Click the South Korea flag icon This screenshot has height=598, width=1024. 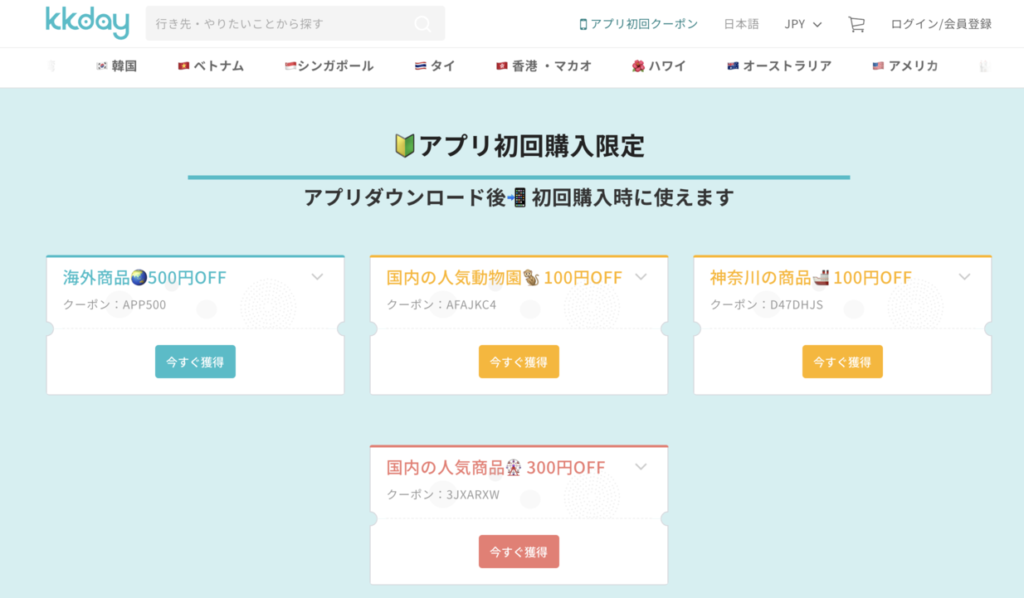(102, 66)
